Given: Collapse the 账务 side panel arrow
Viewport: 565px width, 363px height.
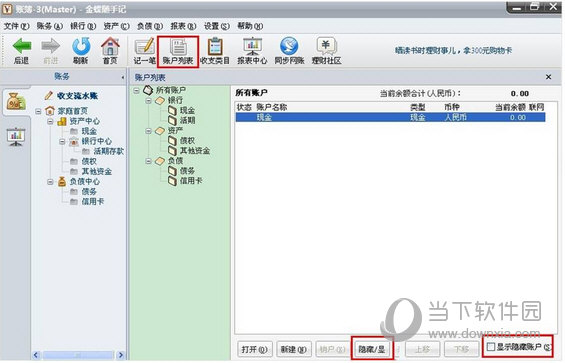Looking at the screenshot, I should pyautogui.click(x=123, y=77).
